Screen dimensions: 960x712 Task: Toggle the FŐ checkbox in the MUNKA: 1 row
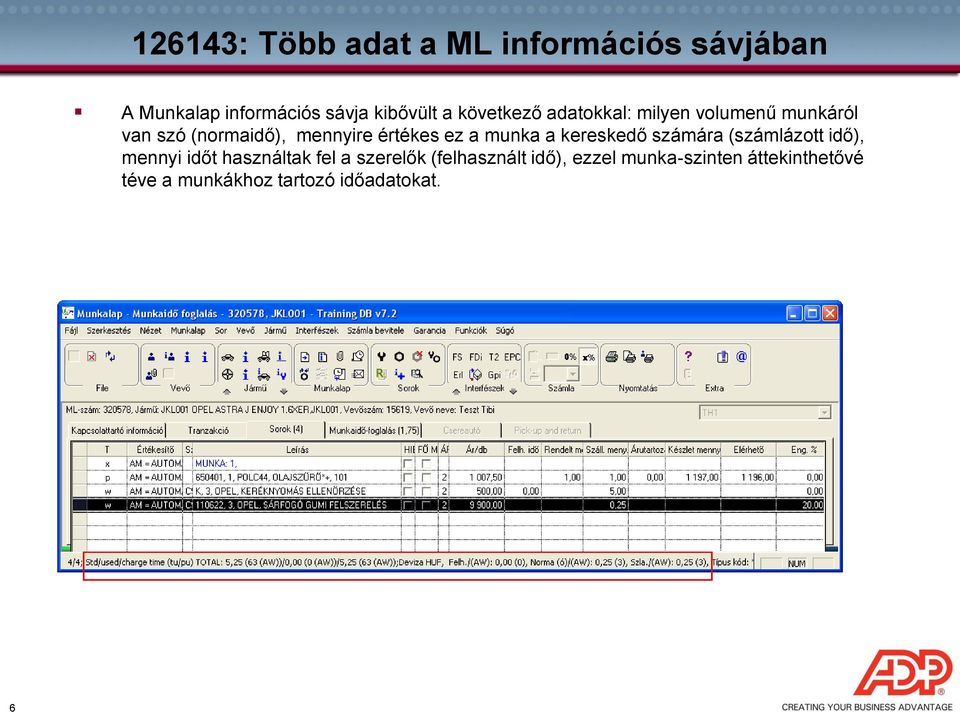click(426, 463)
